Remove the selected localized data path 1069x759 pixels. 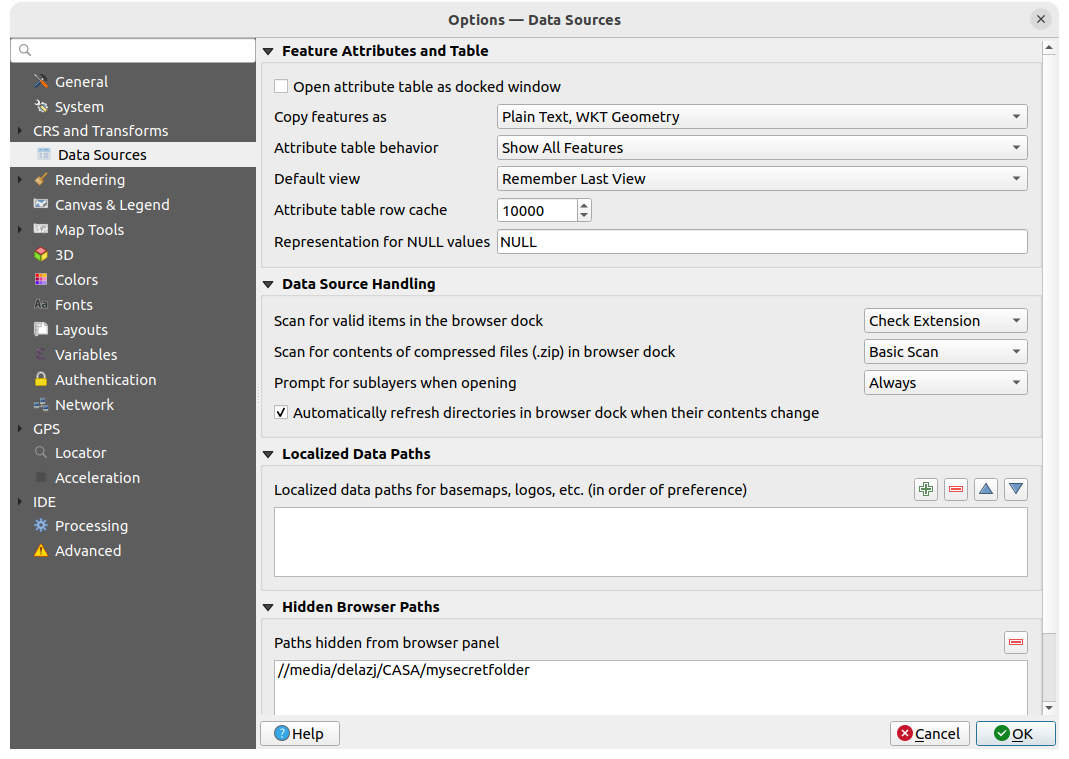[x=955, y=488]
